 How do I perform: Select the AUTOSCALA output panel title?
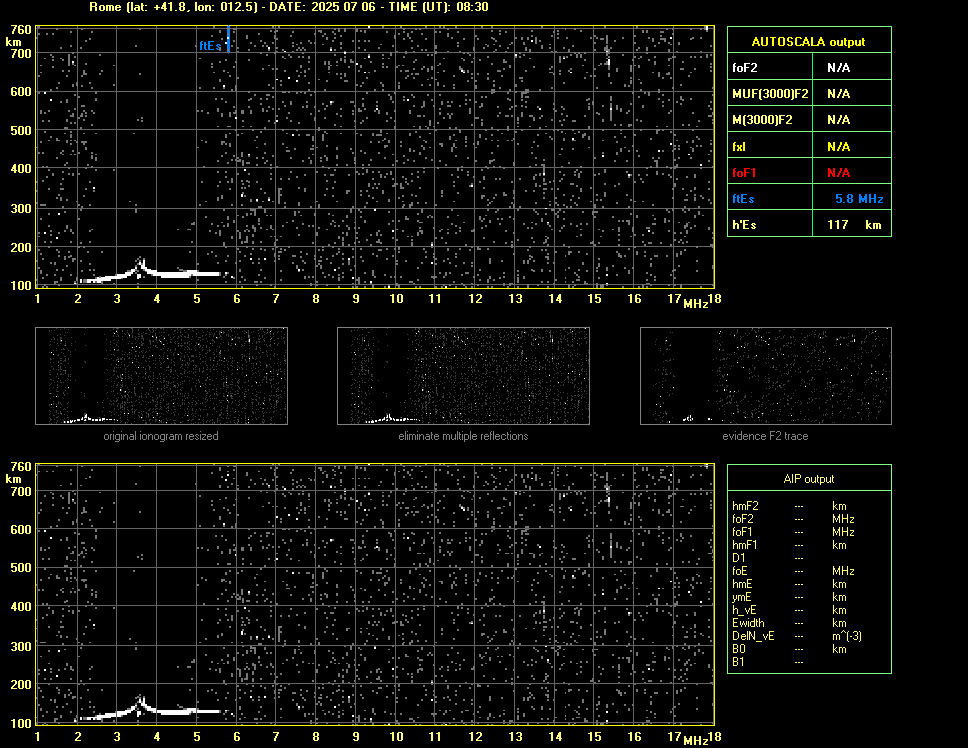(x=808, y=42)
